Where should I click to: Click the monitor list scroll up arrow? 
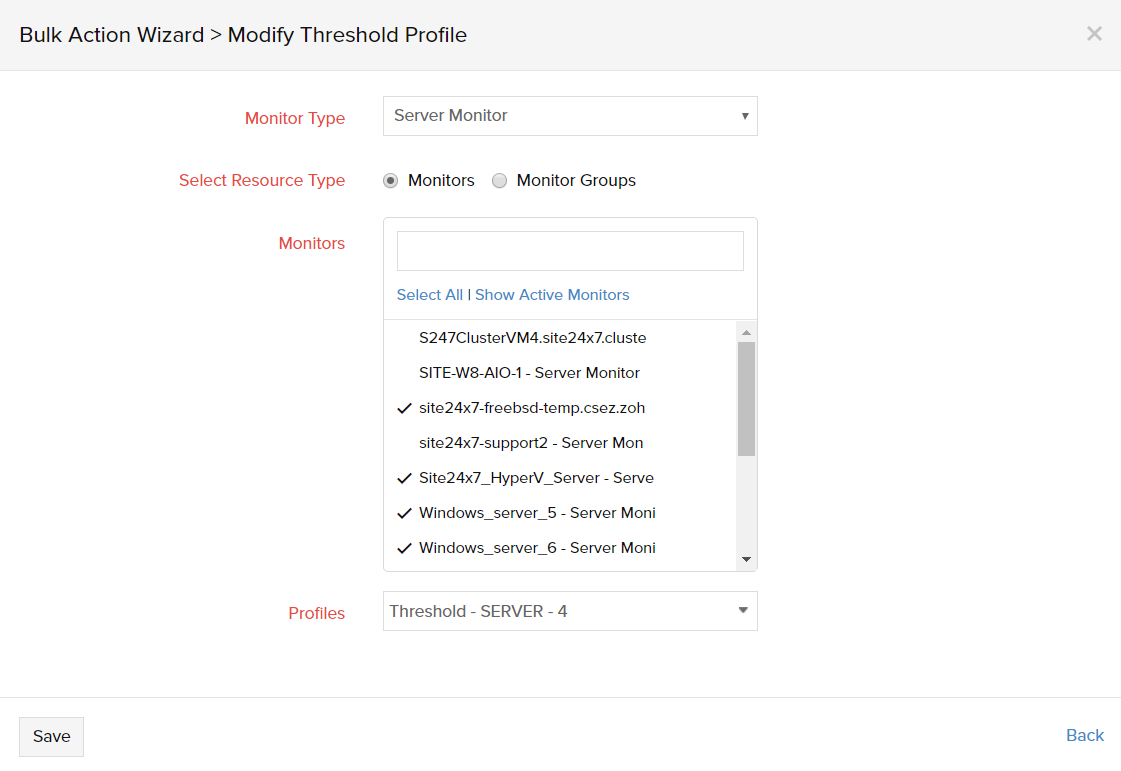[746, 332]
